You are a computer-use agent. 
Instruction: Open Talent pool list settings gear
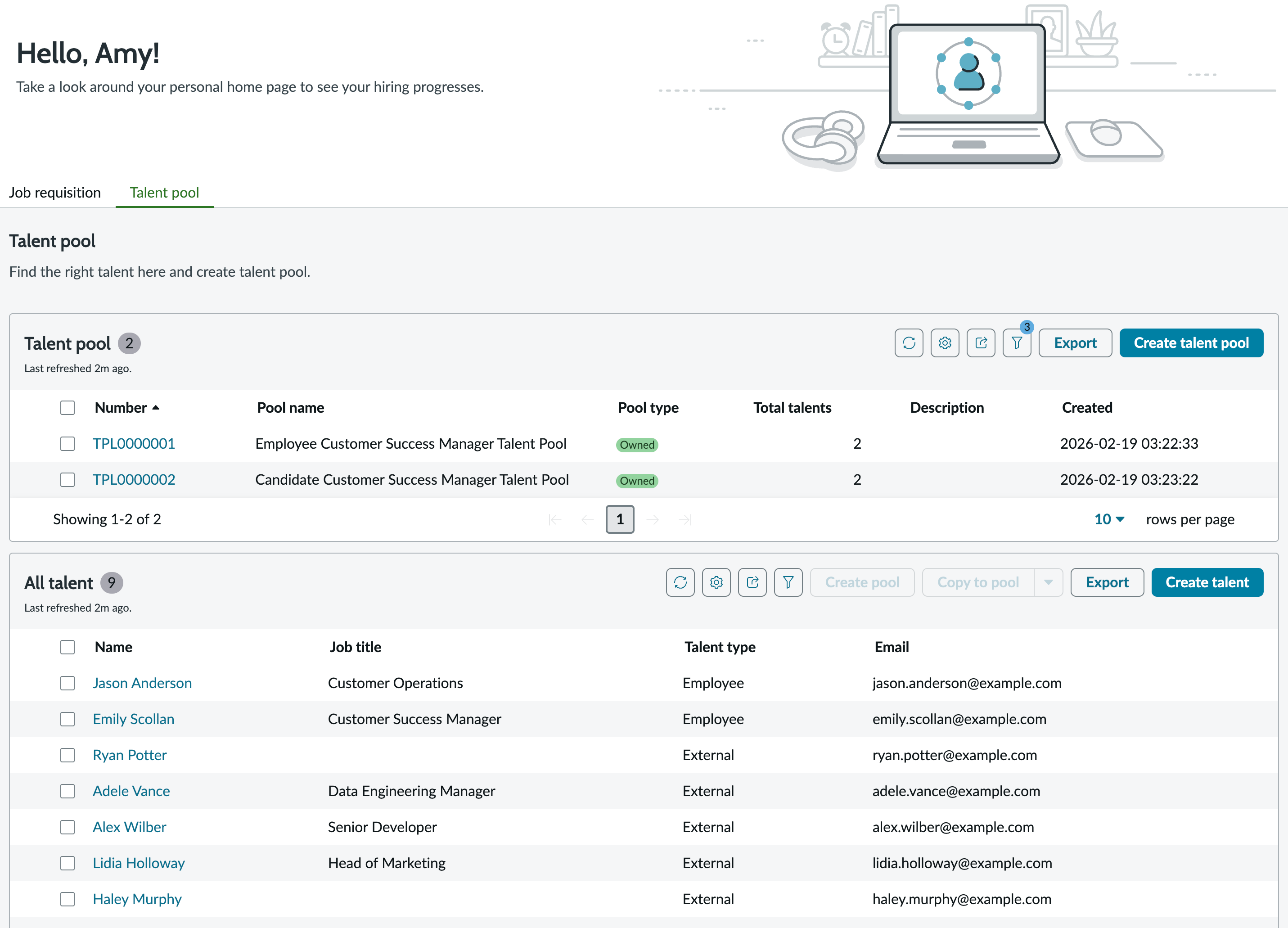click(945, 343)
